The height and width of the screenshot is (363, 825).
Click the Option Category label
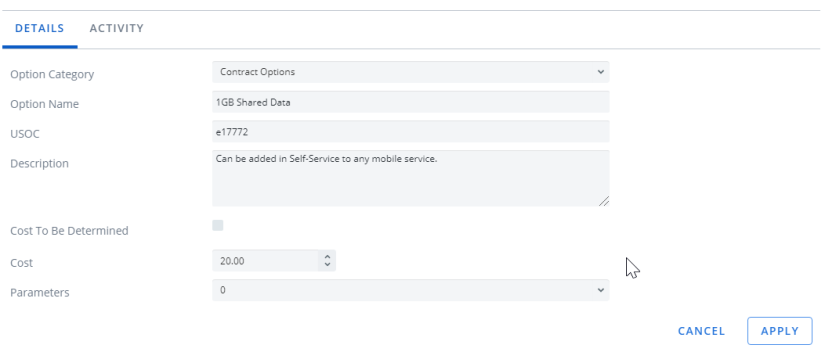coord(52,74)
